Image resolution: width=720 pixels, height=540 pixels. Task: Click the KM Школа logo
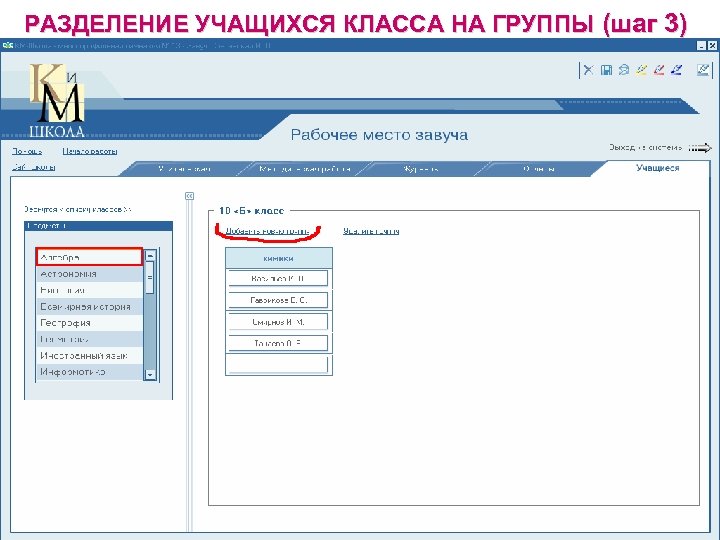(57, 101)
